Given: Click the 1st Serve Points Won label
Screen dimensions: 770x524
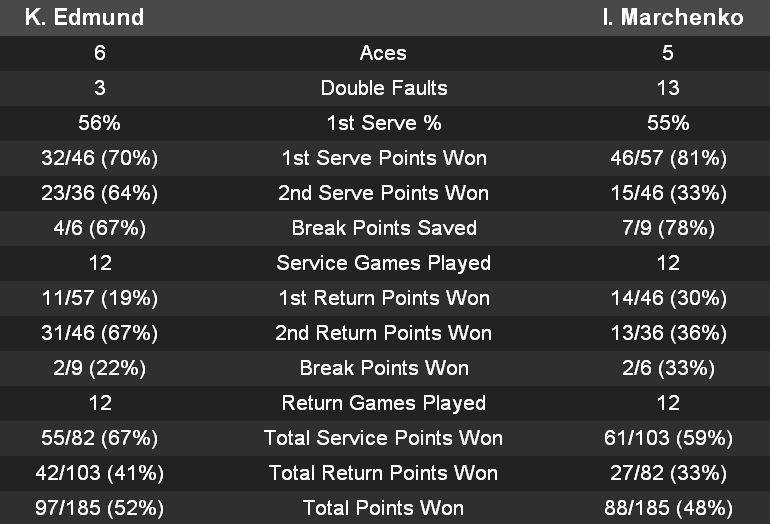Looking at the screenshot, I should point(383,158).
